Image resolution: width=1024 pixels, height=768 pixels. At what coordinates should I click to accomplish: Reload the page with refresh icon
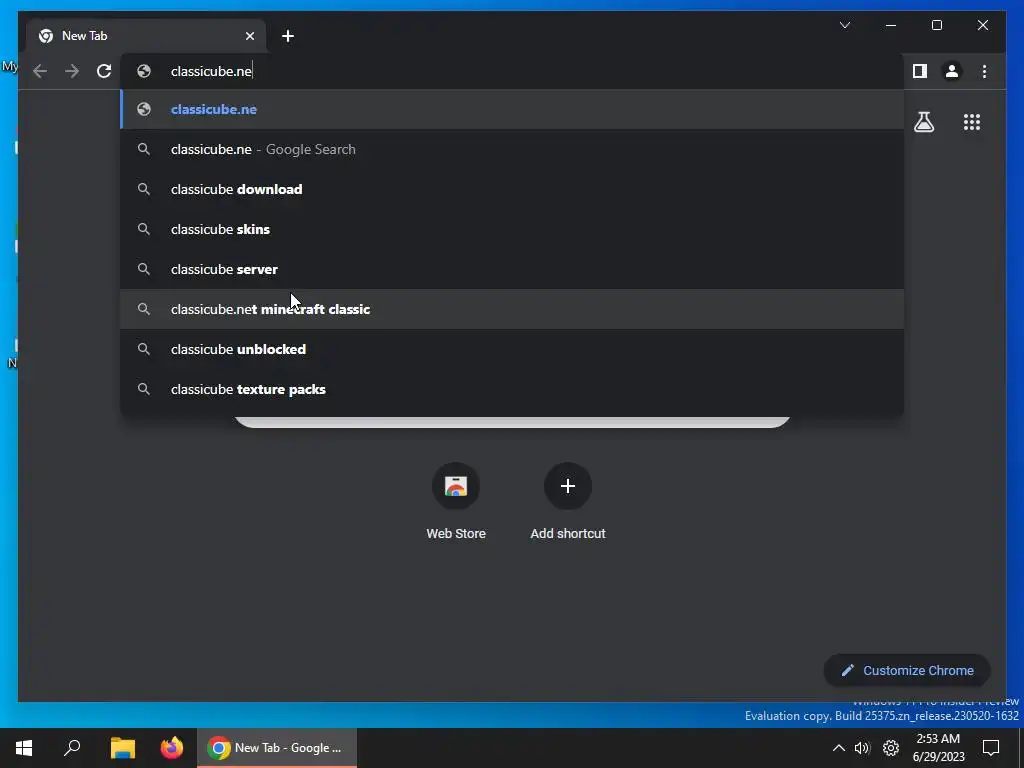(x=104, y=71)
